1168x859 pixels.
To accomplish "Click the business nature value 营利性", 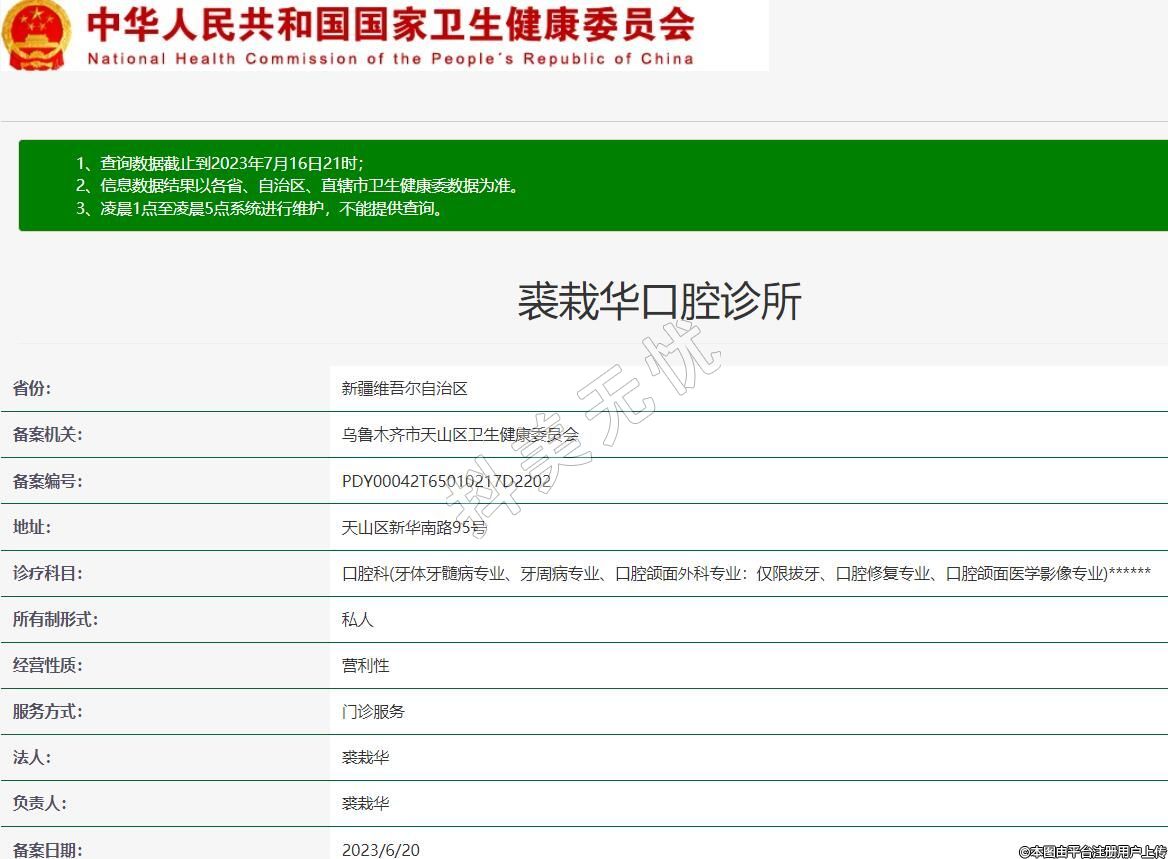I will pyautogui.click(x=365, y=666).
